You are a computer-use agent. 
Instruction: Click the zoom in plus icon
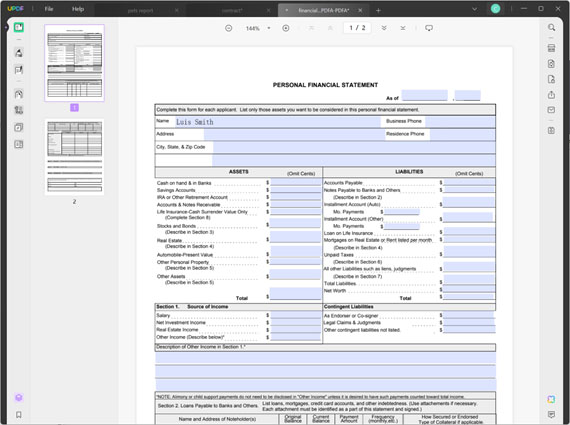click(286, 28)
